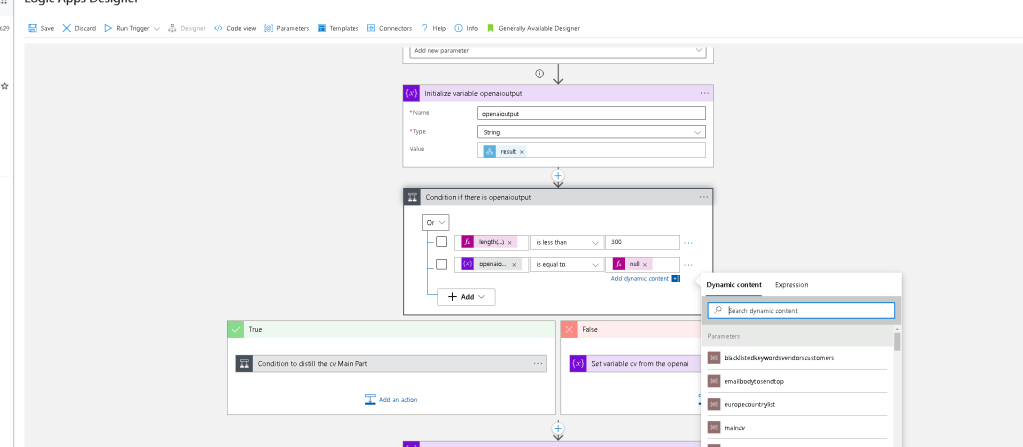Click the Name field containing openaioutput
Screen dimensions: 1023x447
coord(591,114)
